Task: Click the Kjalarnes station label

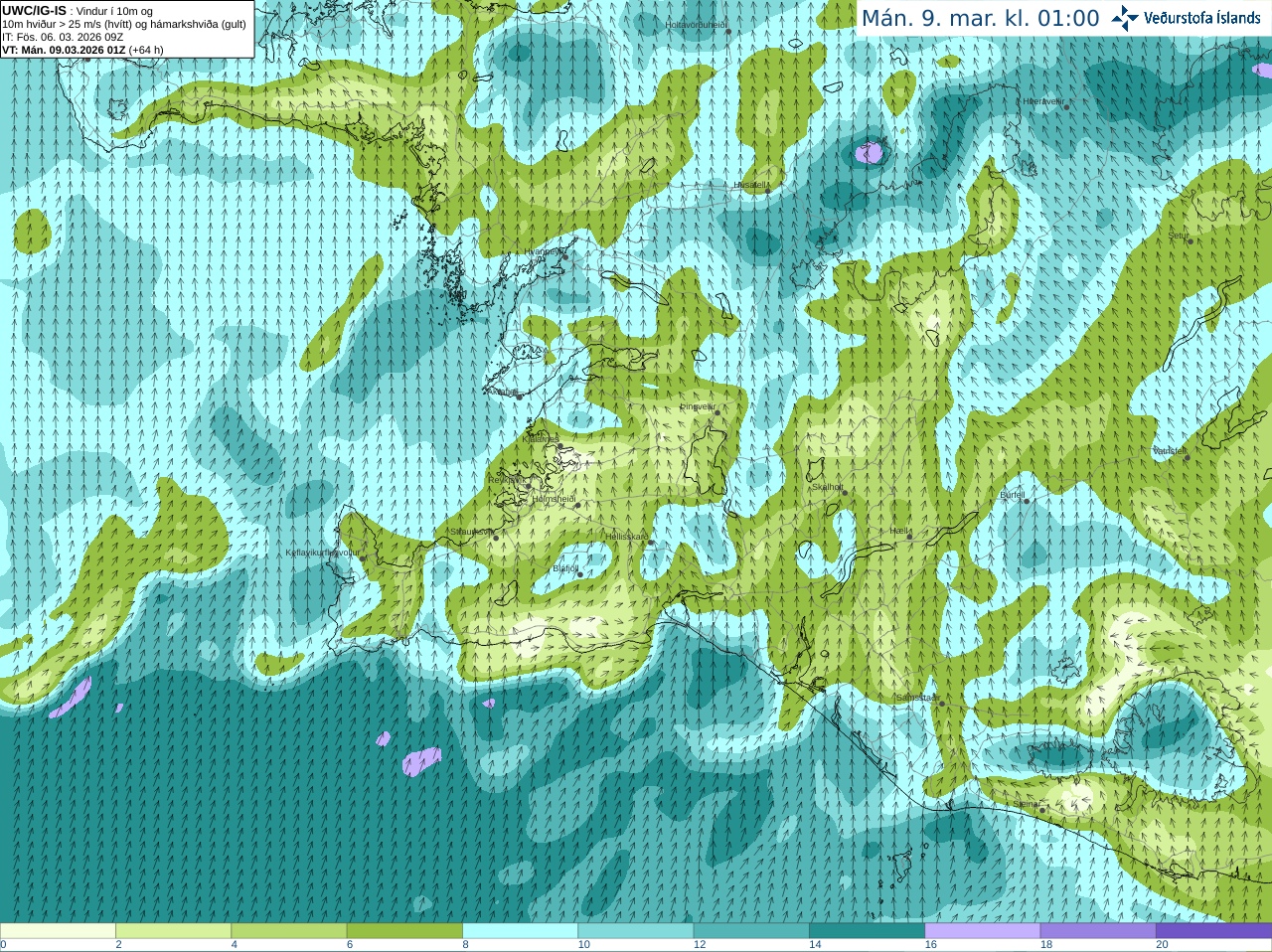Action: [542, 438]
